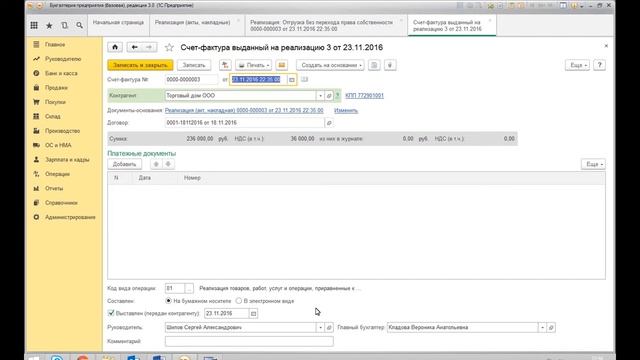Image resolution: width=640 pixels, height=360 pixels.
Task: Switch to Реализация: Отгрузка без перехода tab
Action: coord(326,26)
